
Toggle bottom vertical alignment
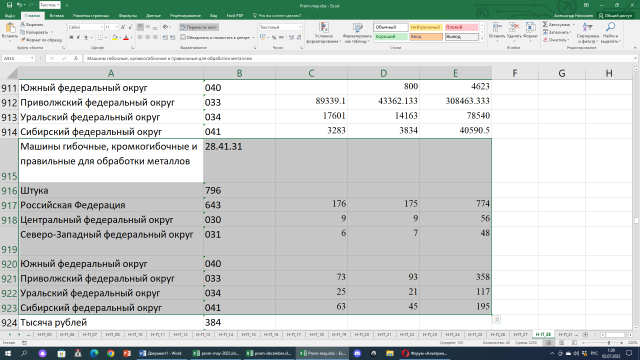155,27
